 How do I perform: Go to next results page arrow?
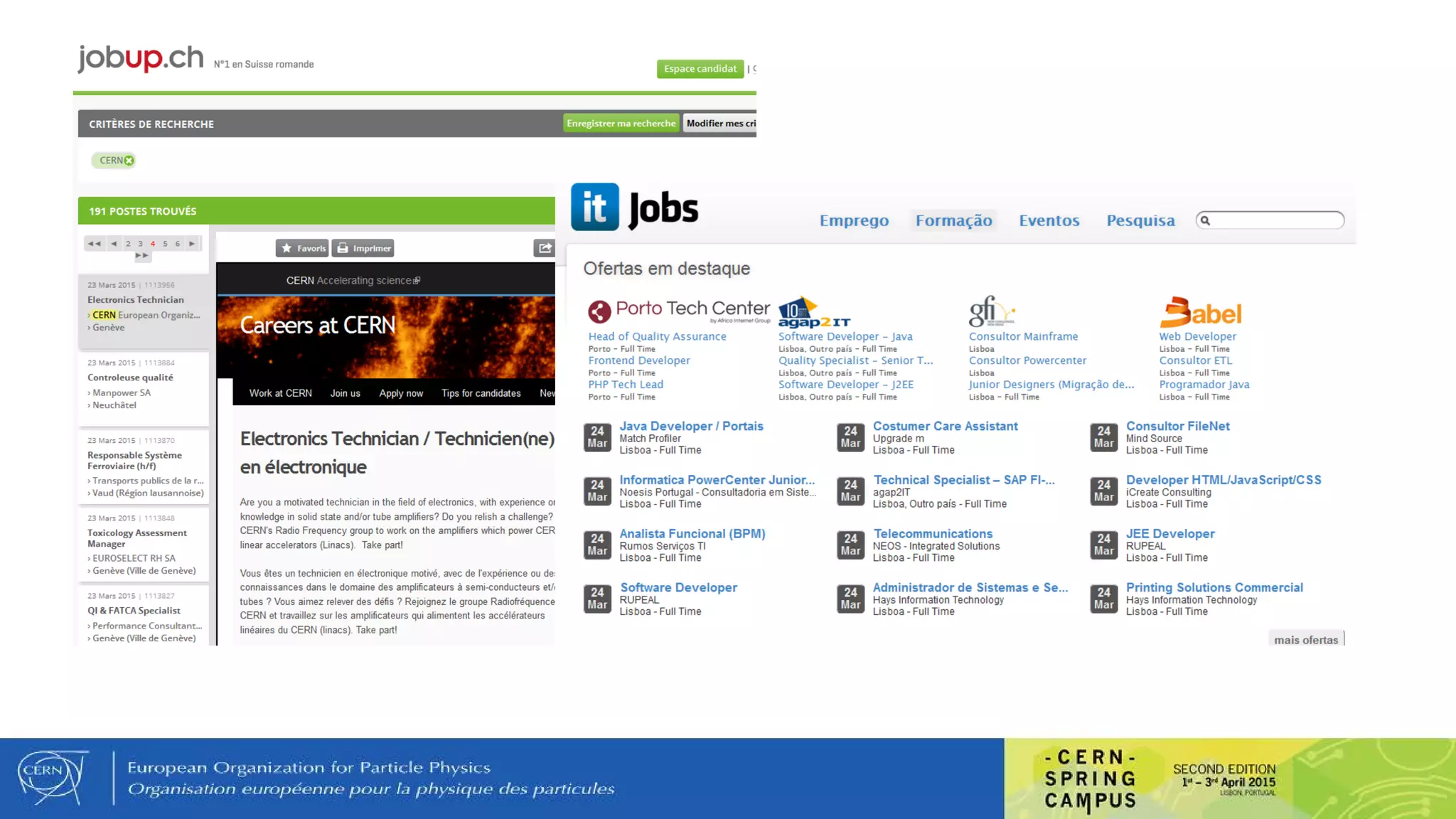[x=192, y=244]
